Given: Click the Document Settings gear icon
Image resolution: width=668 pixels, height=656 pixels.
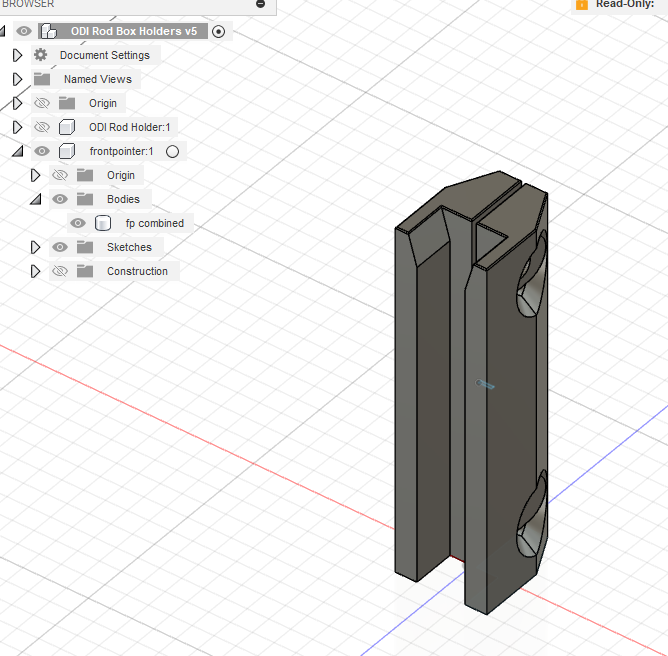Looking at the screenshot, I should pyautogui.click(x=41, y=55).
